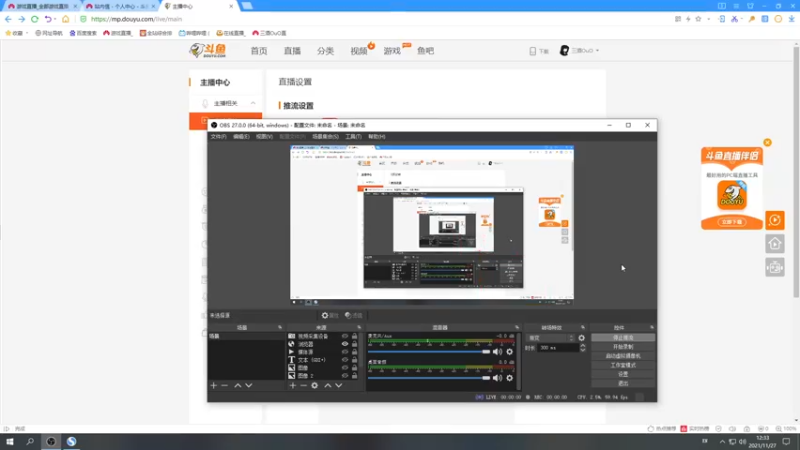Click the browser address bar URL
The image size is (800, 450).
click(136, 19)
